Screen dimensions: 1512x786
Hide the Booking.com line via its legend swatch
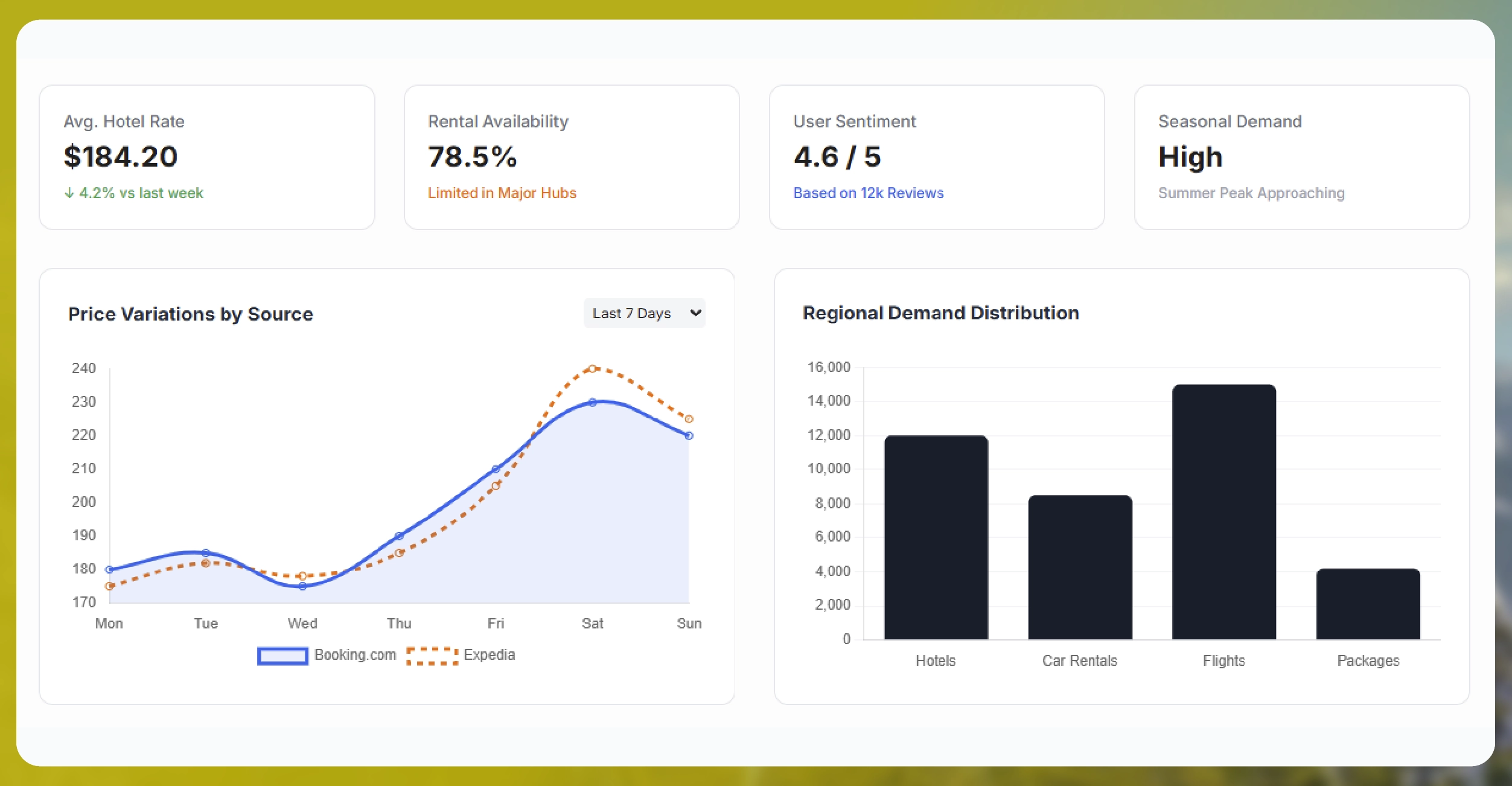[x=282, y=654]
